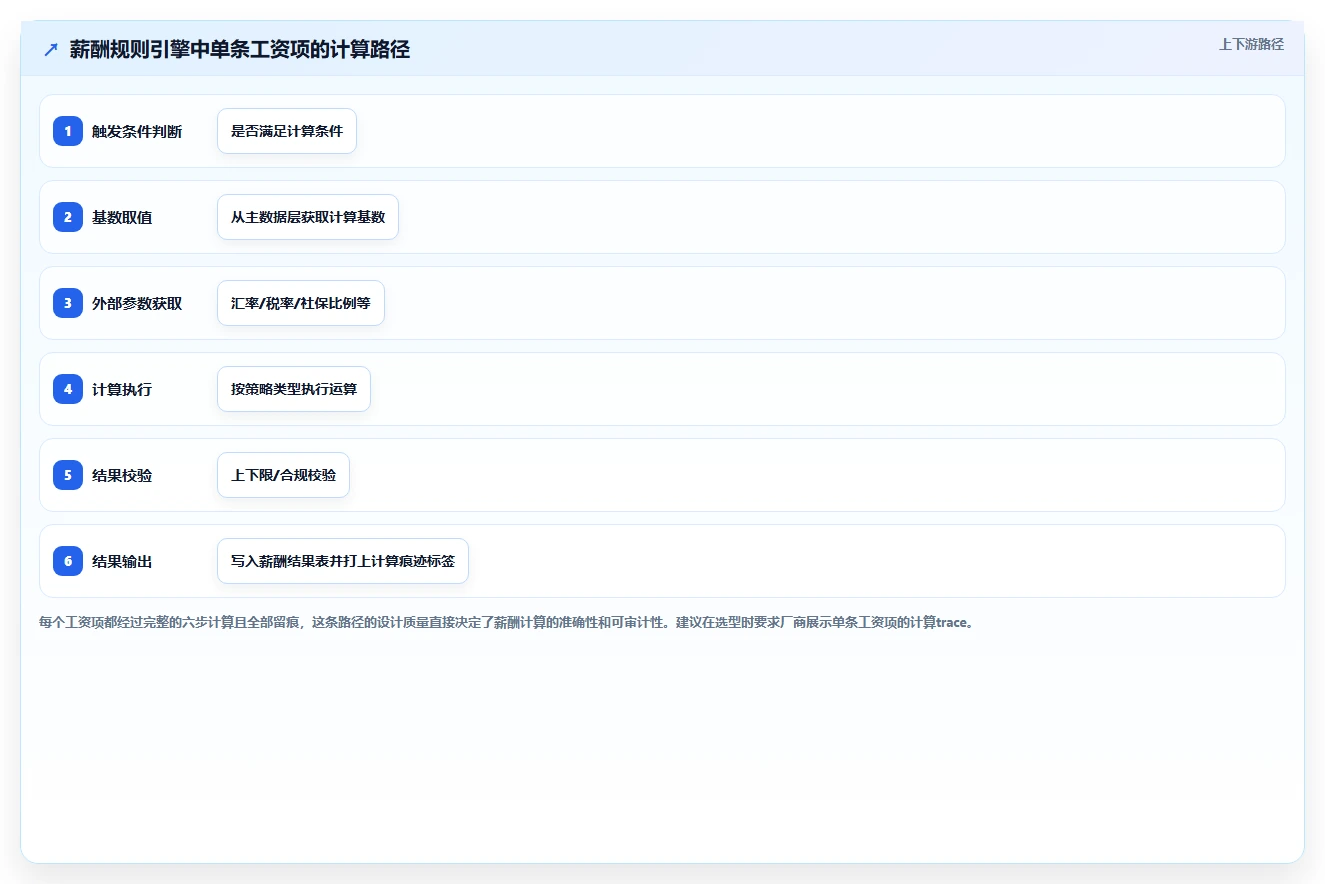Select the number 5 step badge
The width and height of the screenshot is (1325, 884).
(x=68, y=475)
